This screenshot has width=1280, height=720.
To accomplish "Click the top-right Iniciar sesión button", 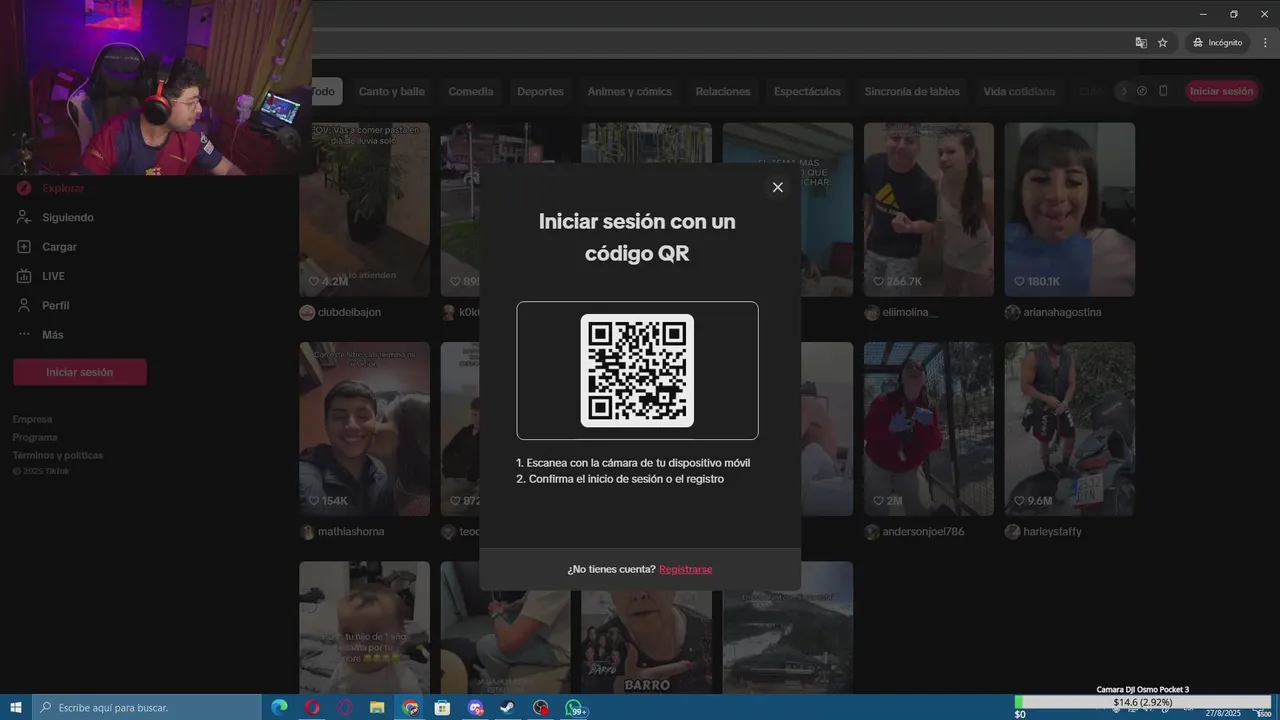I will pyautogui.click(x=1221, y=91).
